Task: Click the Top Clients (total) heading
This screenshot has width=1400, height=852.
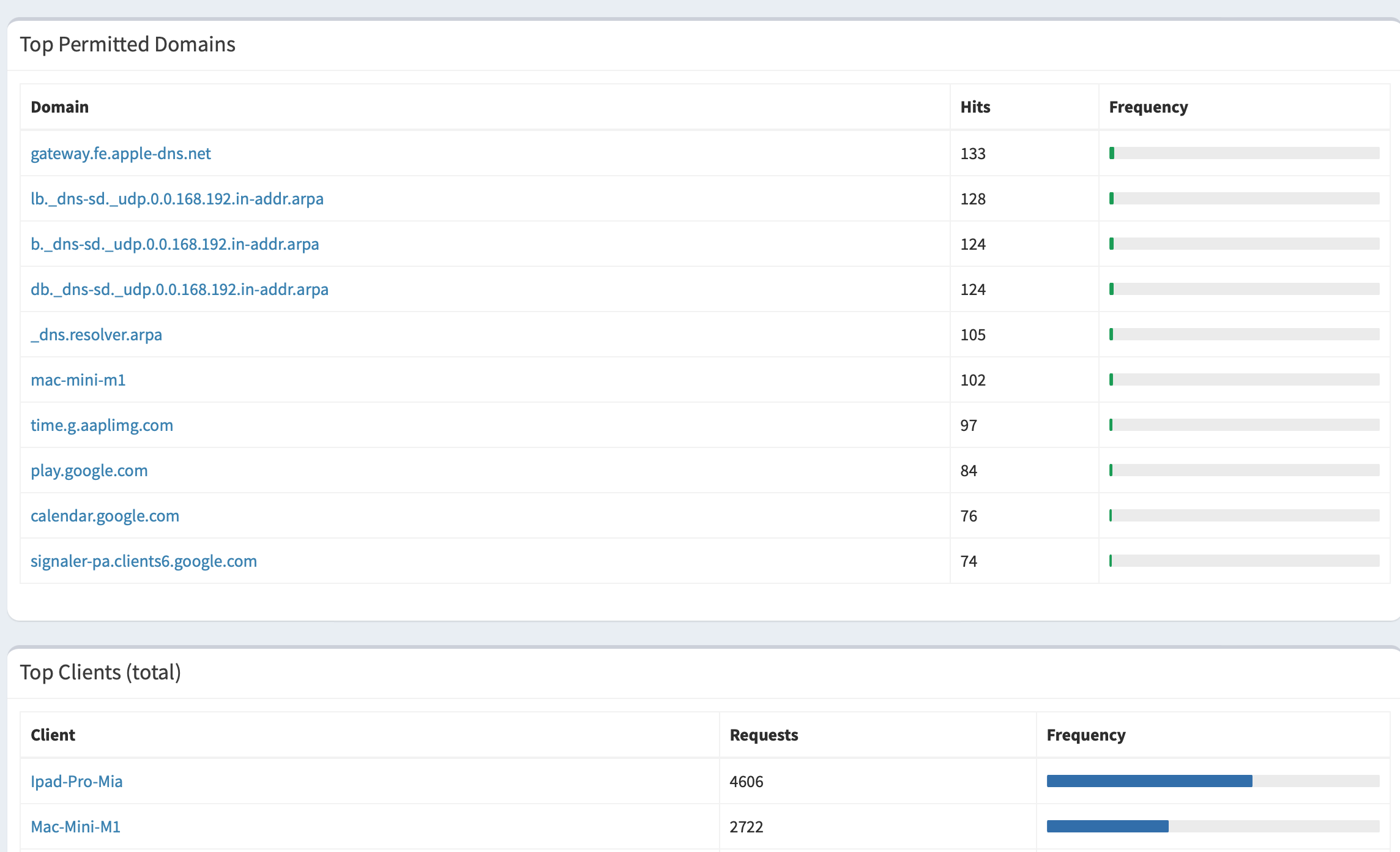Action: pyautogui.click(x=100, y=672)
